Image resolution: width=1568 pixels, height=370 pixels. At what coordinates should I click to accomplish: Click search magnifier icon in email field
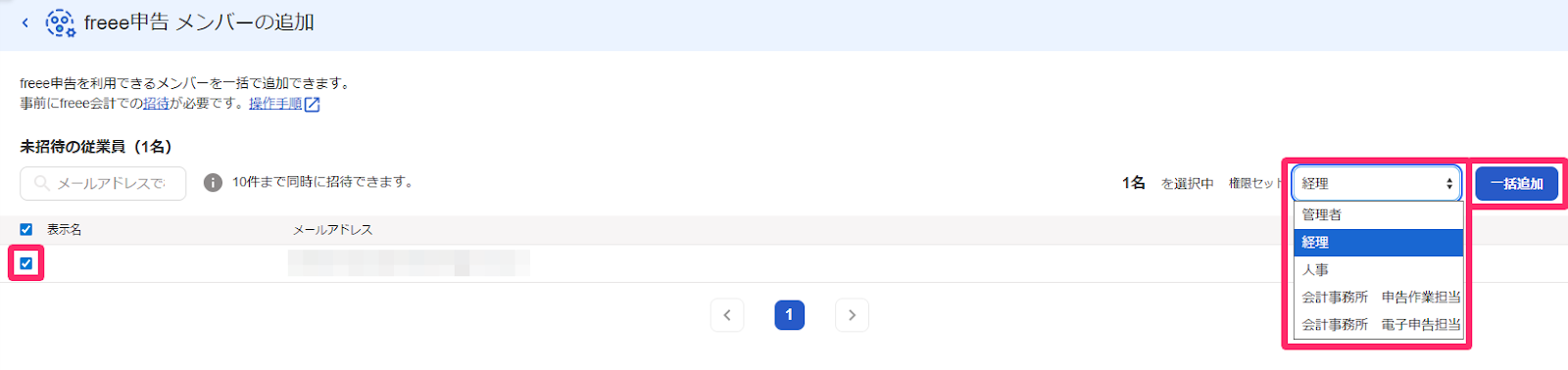[41, 183]
